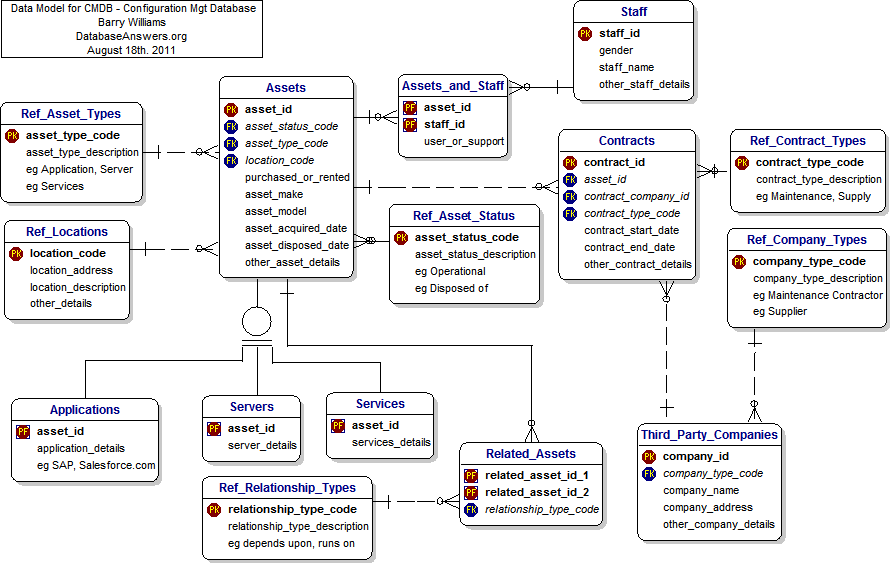This screenshot has height=565, width=892.
Task: Select the Servers entity title
Action: coord(251,407)
